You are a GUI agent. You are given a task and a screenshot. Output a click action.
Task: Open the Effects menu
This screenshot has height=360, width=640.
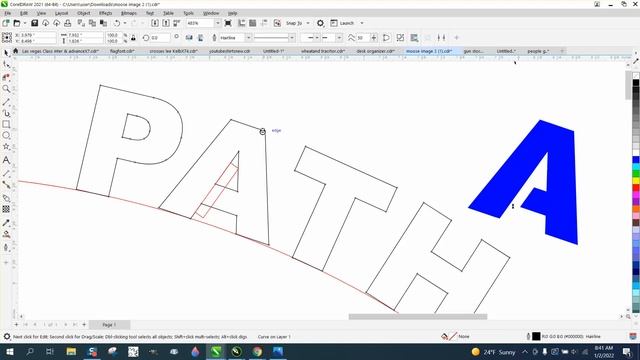[105, 13]
